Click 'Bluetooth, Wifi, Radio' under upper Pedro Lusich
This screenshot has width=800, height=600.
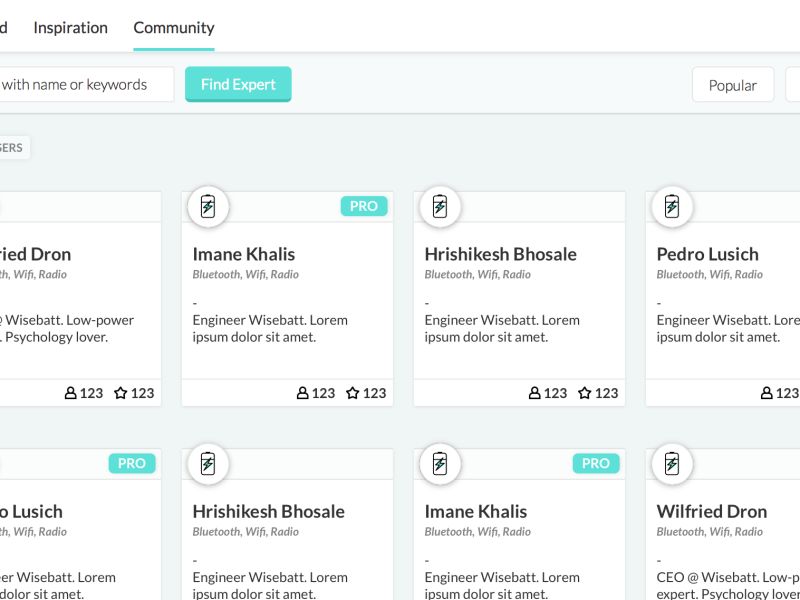(x=710, y=274)
